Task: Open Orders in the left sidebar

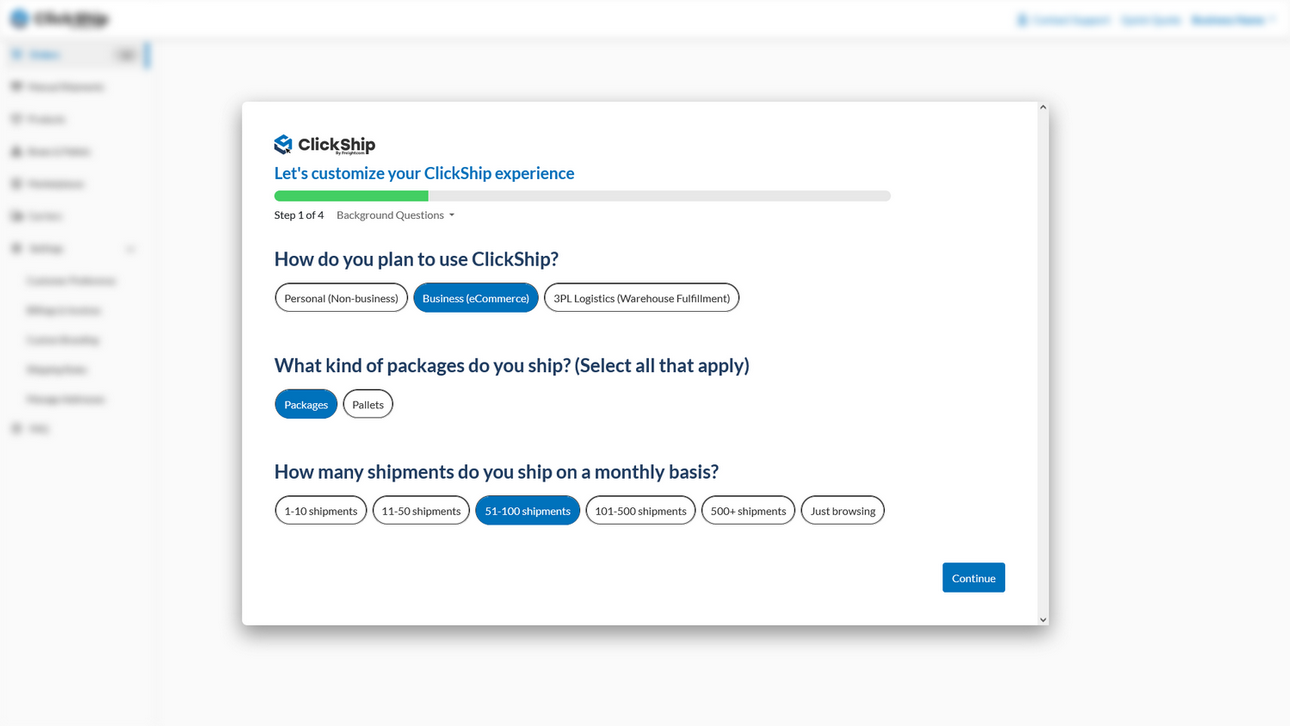Action: pyautogui.click(x=75, y=55)
